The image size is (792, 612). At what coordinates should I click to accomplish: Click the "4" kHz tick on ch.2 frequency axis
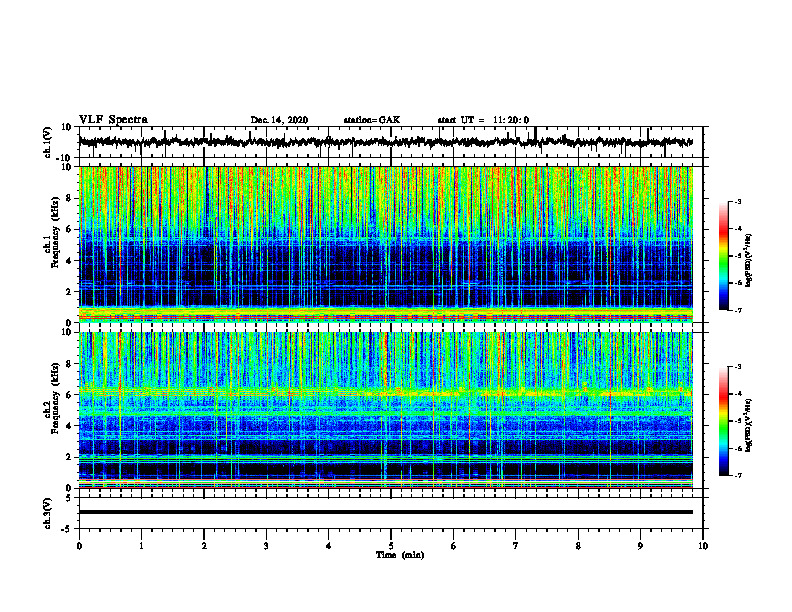[x=69, y=426]
